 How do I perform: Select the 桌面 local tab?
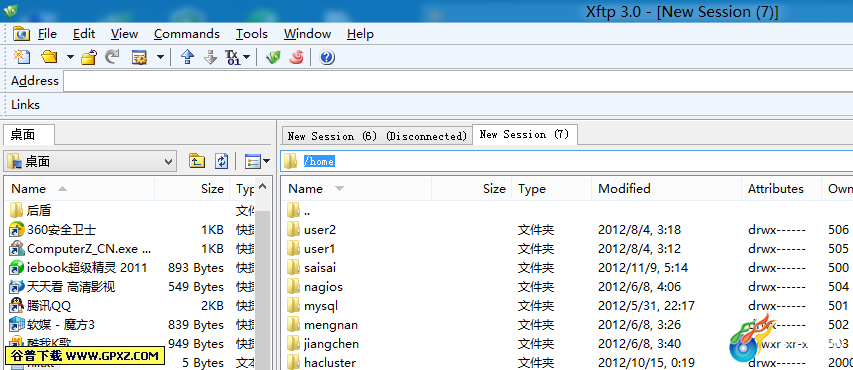29,134
